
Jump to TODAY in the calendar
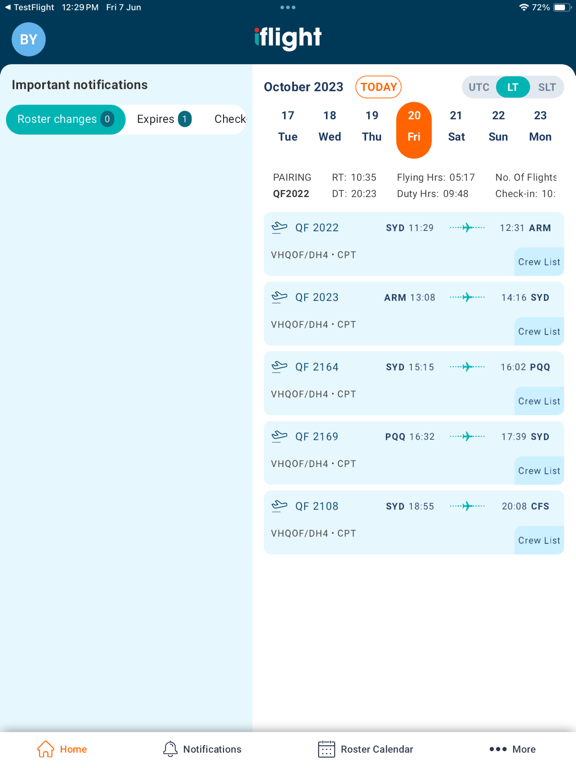coord(378,87)
